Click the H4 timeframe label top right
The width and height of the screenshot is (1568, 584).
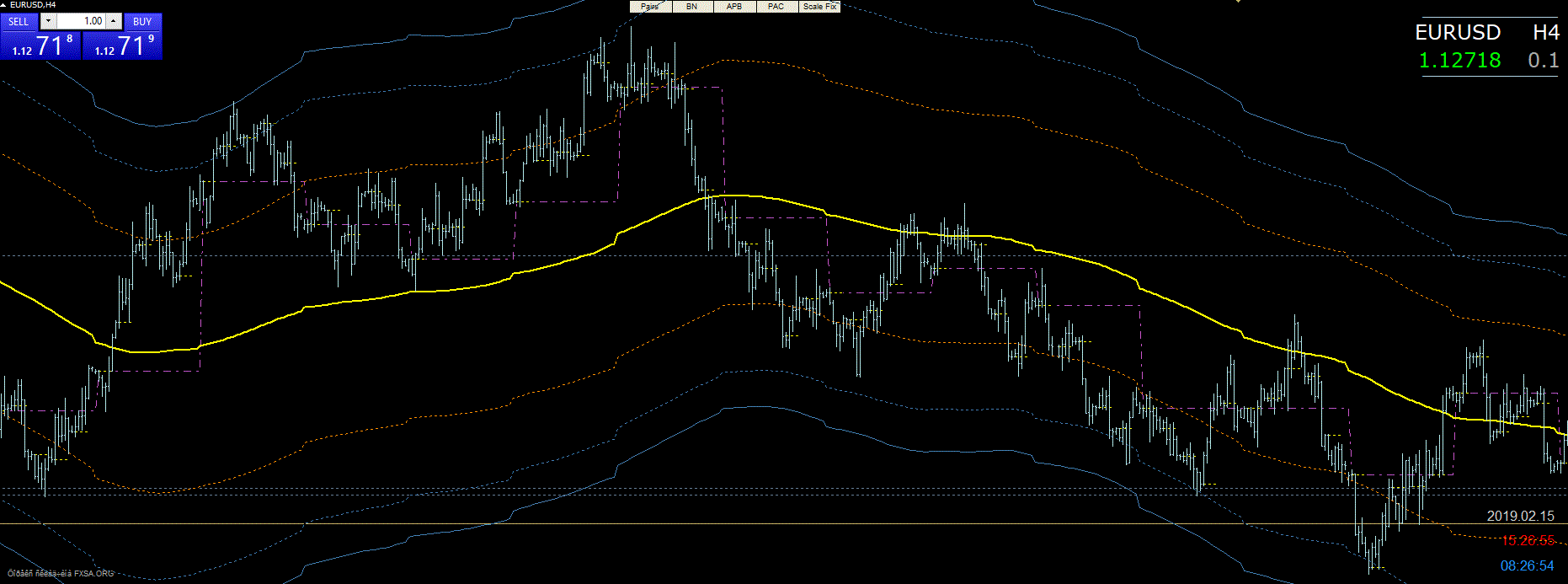point(1546,32)
